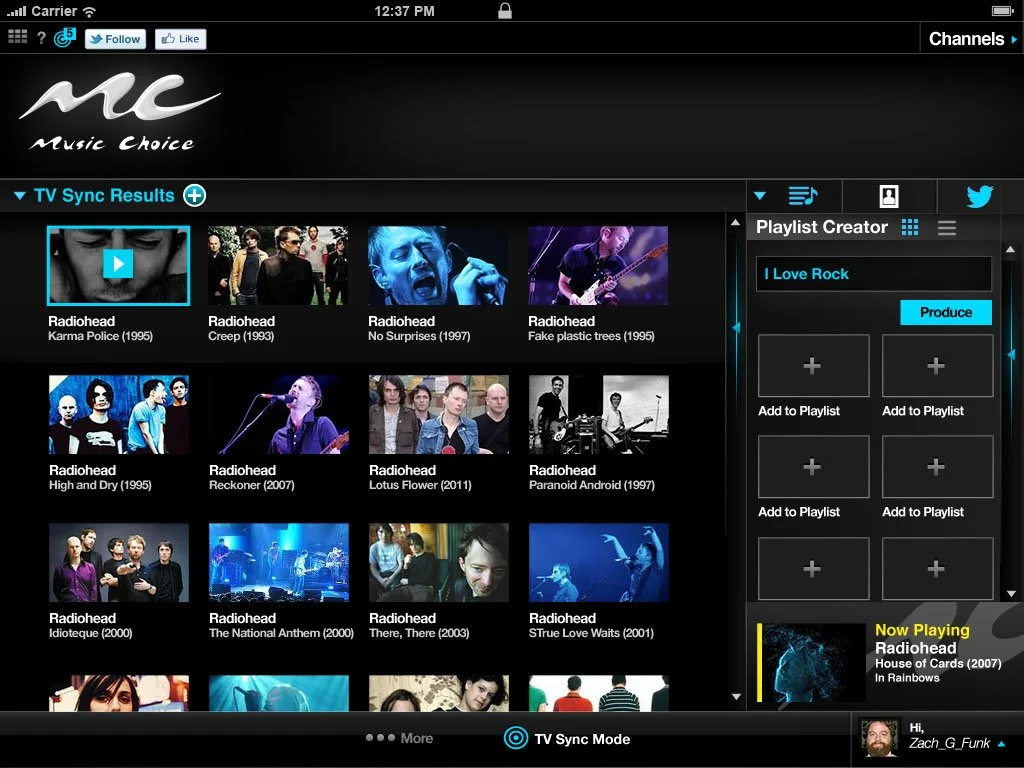Screen dimensions: 1024x768
Task: Click the second-row right Add to Playlist slot
Action: pyautogui.click(x=937, y=467)
